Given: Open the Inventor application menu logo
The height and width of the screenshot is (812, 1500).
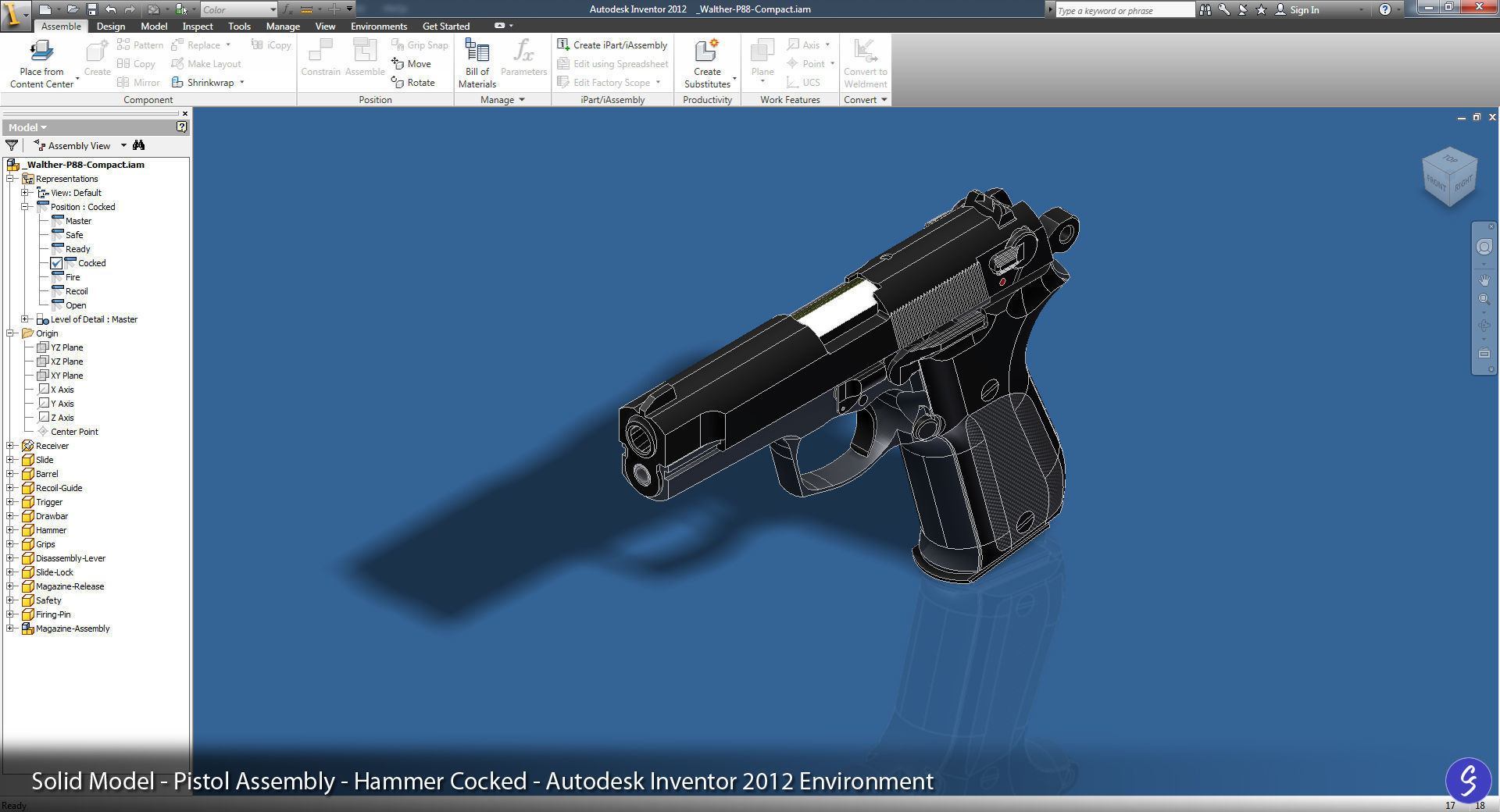Looking at the screenshot, I should click(14, 15).
